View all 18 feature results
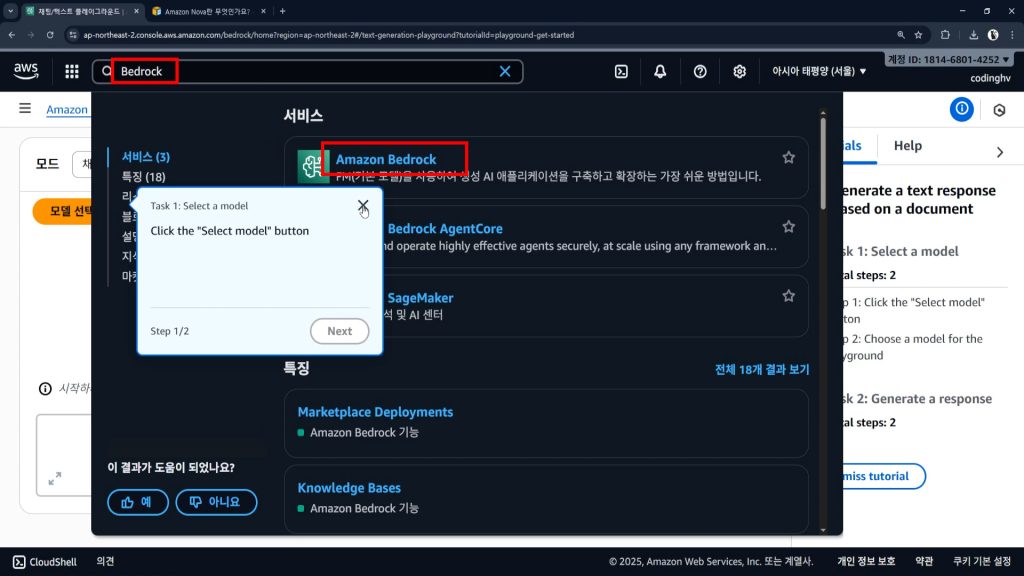 (x=762, y=370)
